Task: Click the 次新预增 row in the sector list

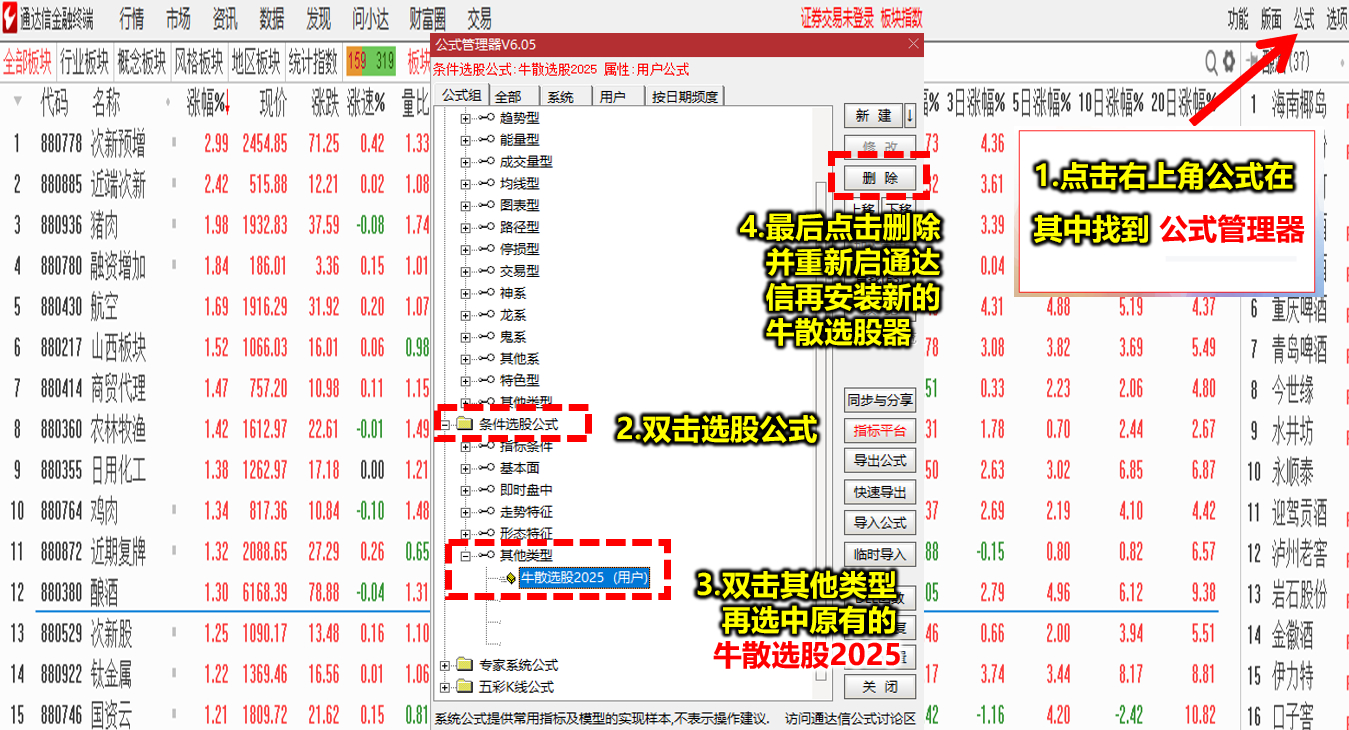Action: point(215,144)
